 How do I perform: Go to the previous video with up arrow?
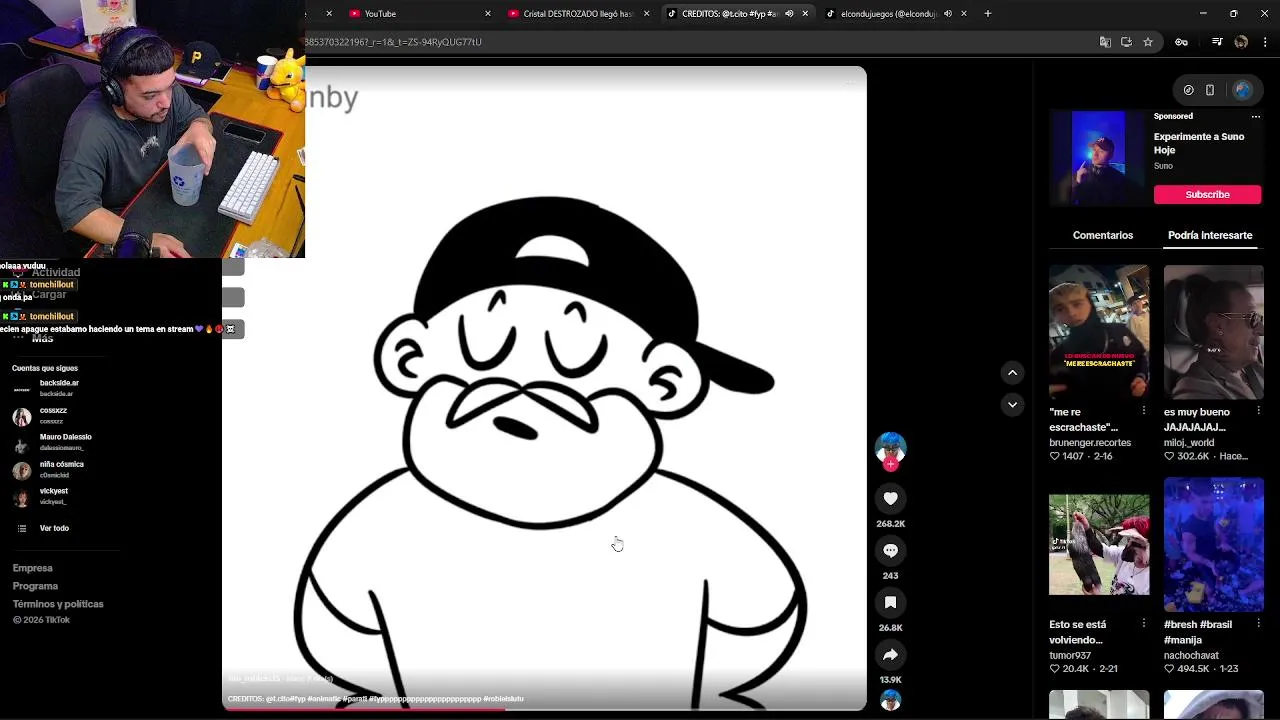point(1012,372)
